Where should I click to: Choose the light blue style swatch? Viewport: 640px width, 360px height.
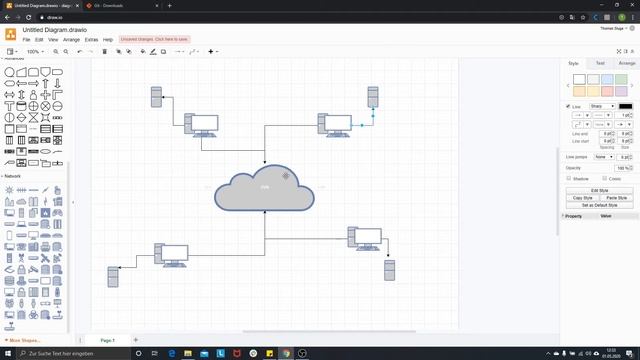point(607,79)
